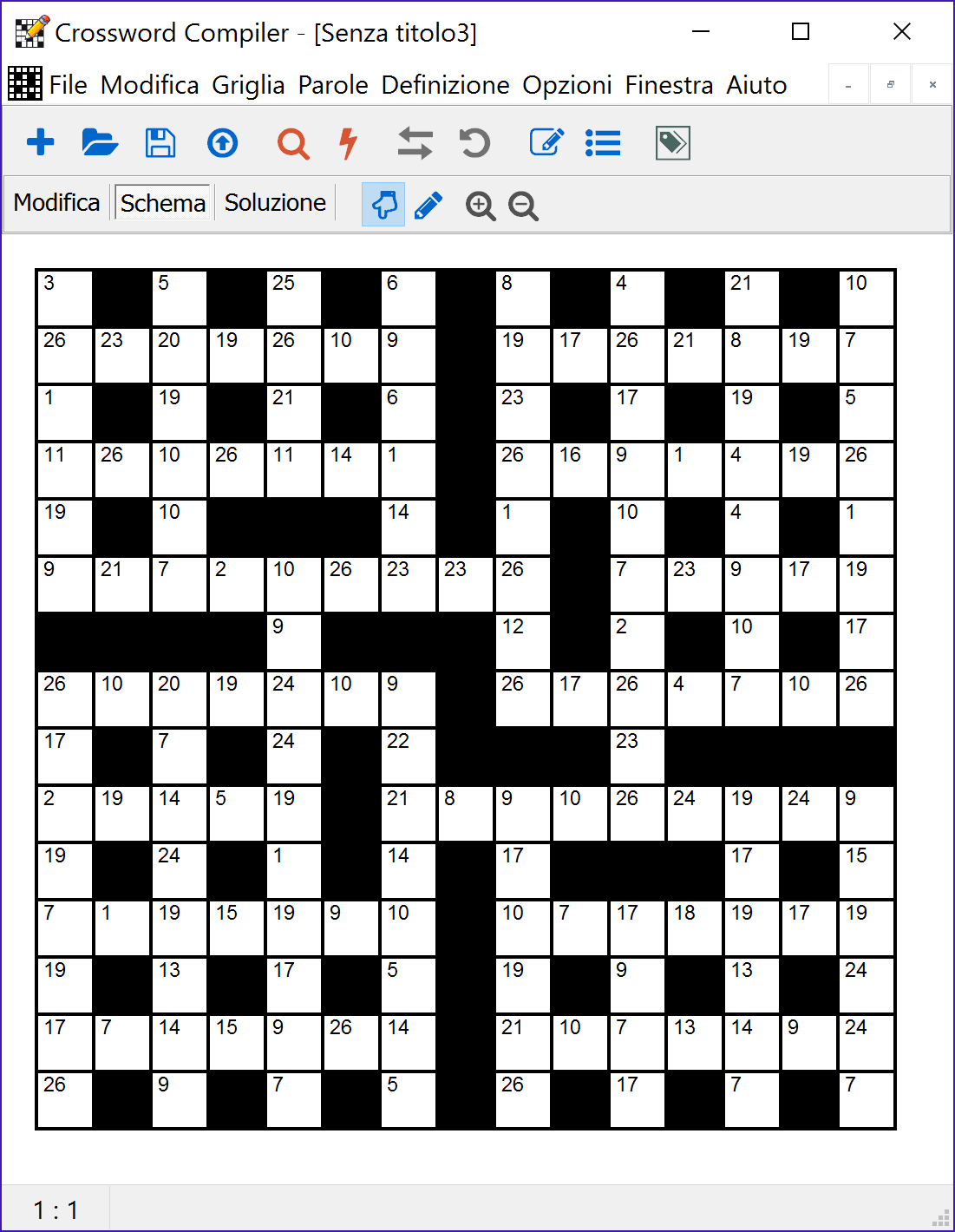The height and width of the screenshot is (1232, 955).
Task: Open the Definizione menu
Action: coord(445,85)
